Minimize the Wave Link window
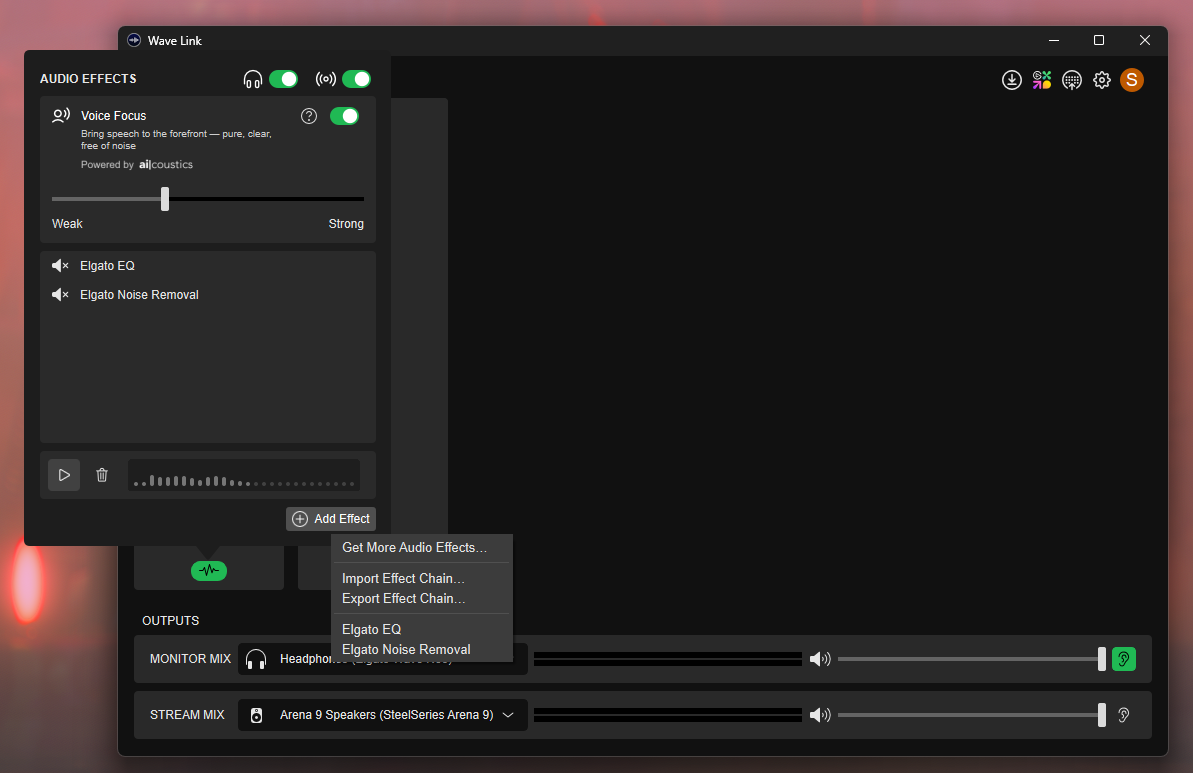Image resolution: width=1193 pixels, height=773 pixels. [x=1054, y=40]
